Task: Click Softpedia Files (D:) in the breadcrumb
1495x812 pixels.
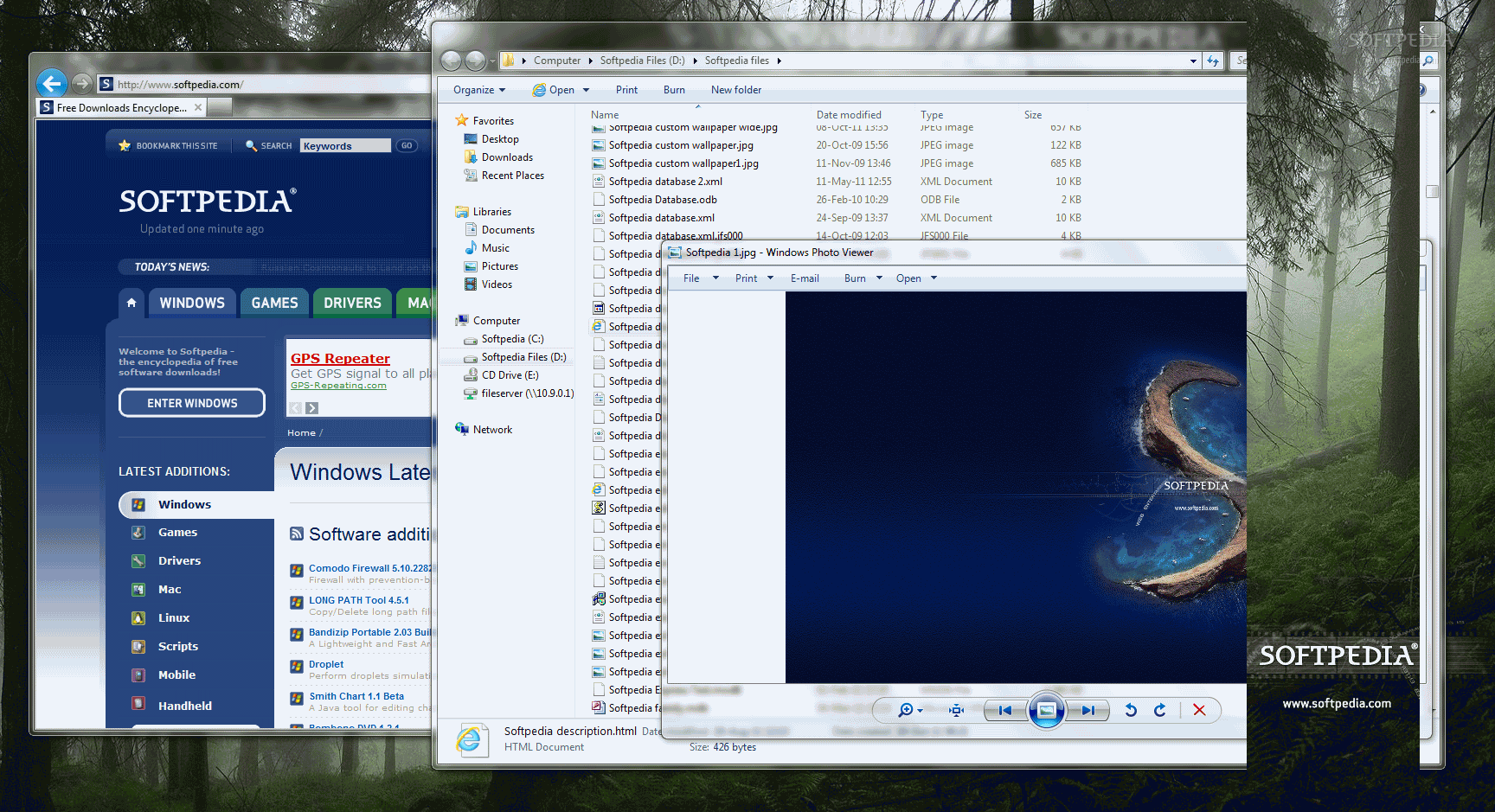Action: tap(642, 61)
